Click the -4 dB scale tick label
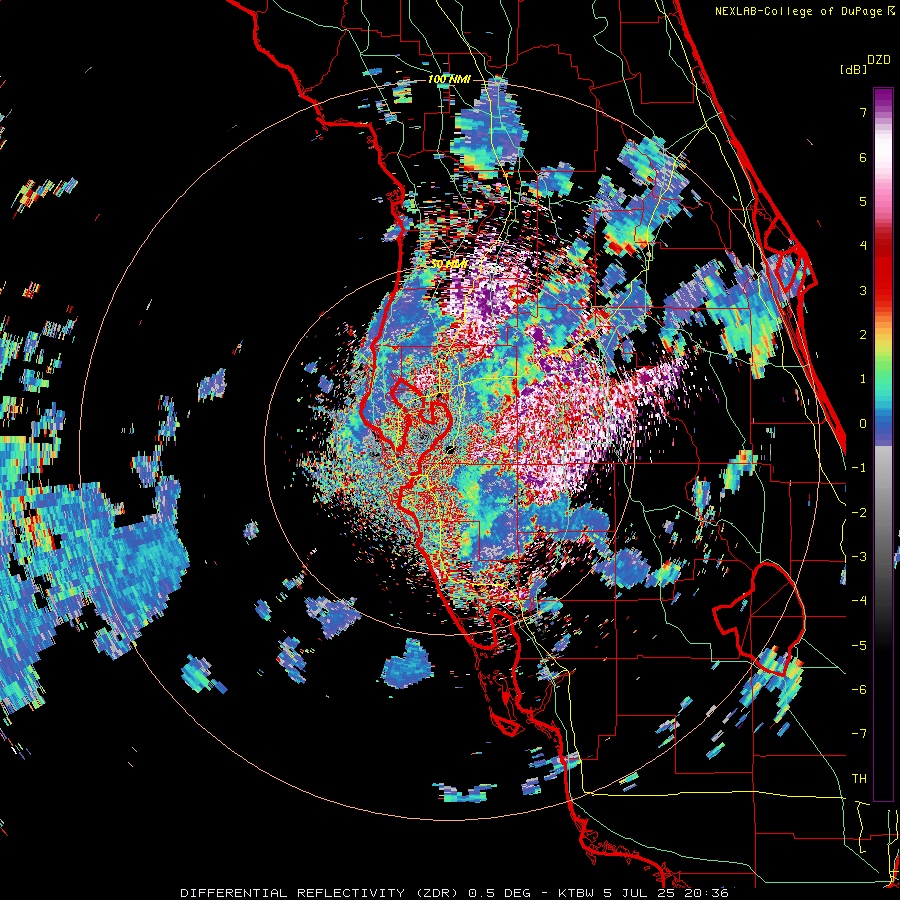Viewport: 900px width, 900px height. (859, 601)
